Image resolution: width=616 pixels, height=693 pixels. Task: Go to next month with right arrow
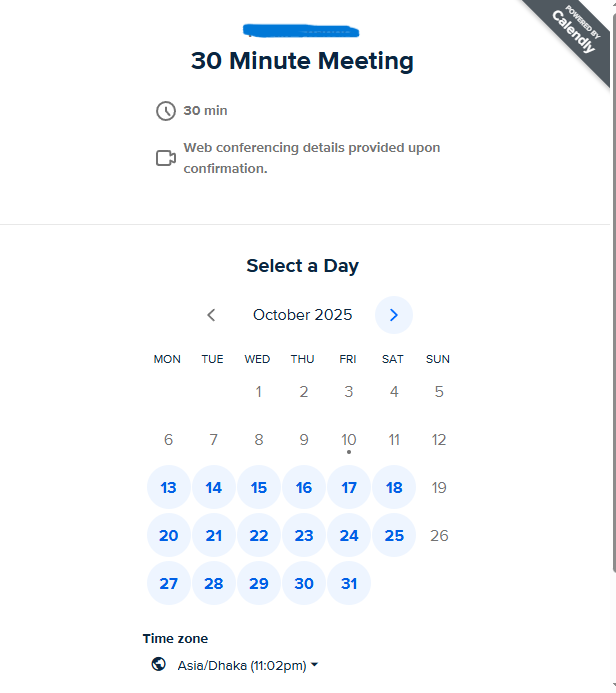[x=394, y=315]
